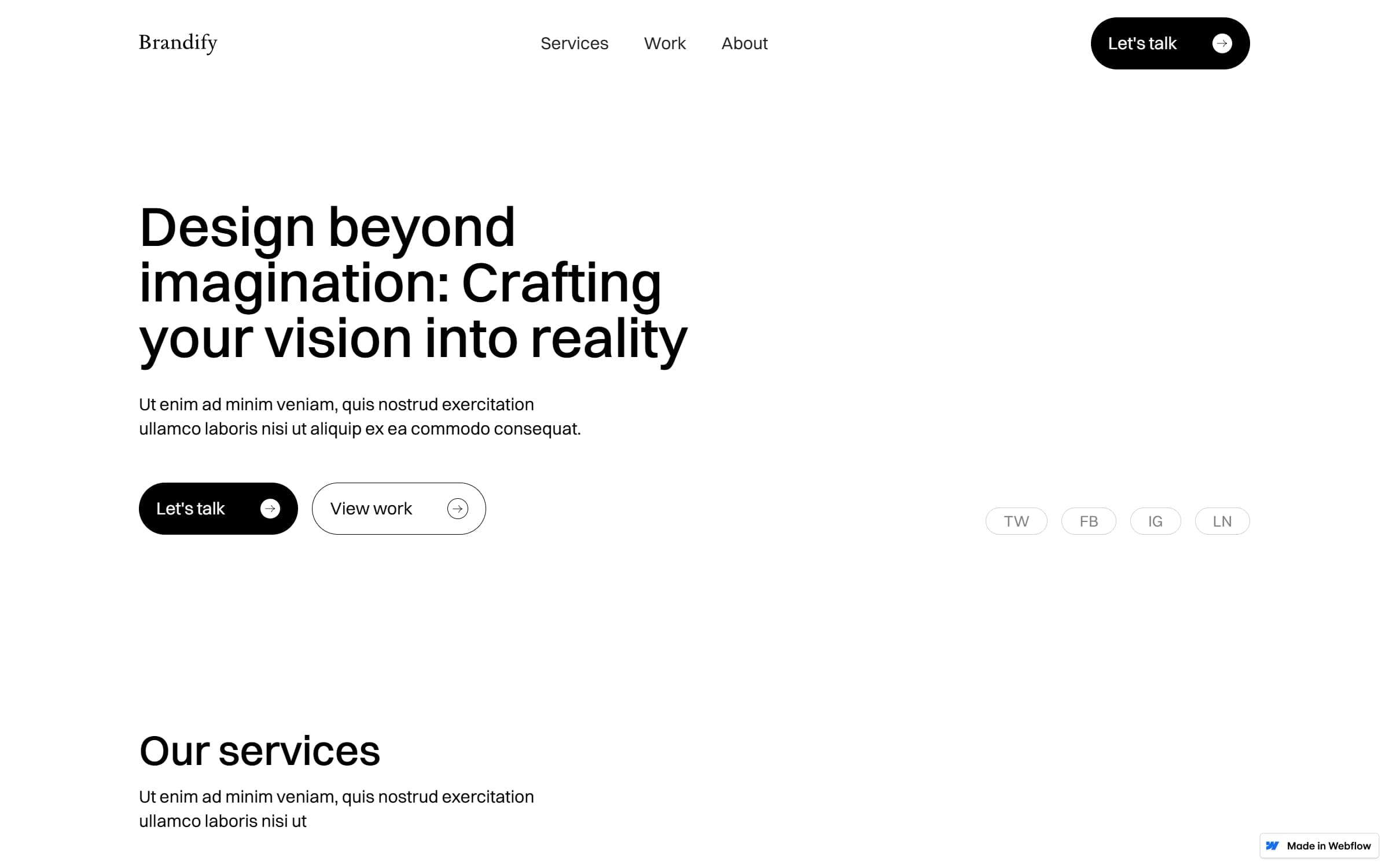Click the arrow icon on View work button

(x=457, y=508)
